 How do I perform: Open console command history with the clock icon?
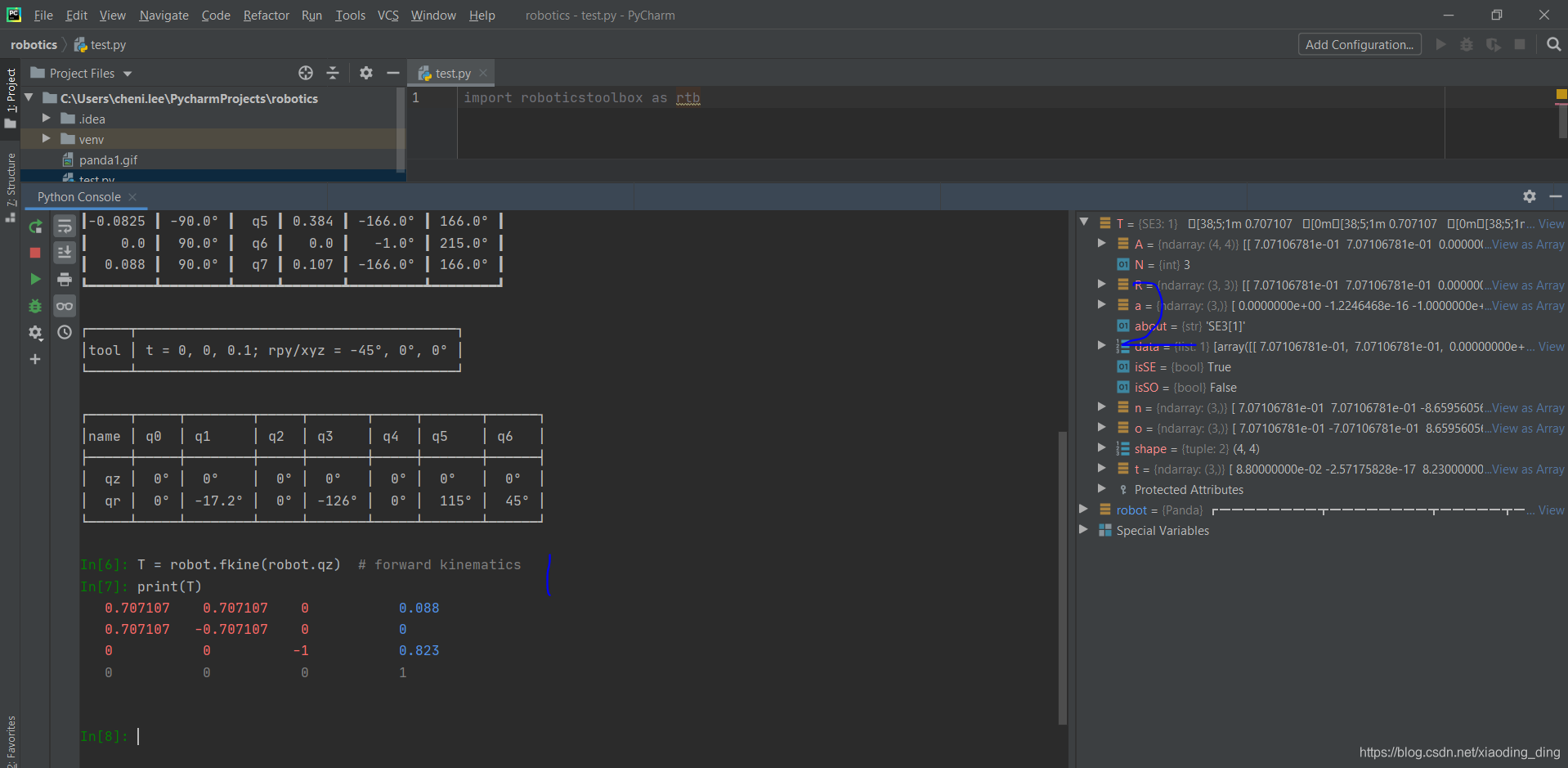[65, 332]
